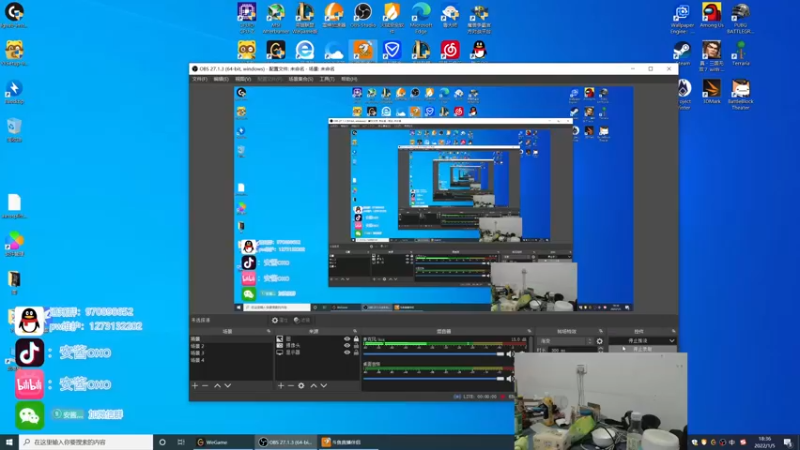
Task: Remove the source with the Sources minus icon
Action: click(291, 386)
